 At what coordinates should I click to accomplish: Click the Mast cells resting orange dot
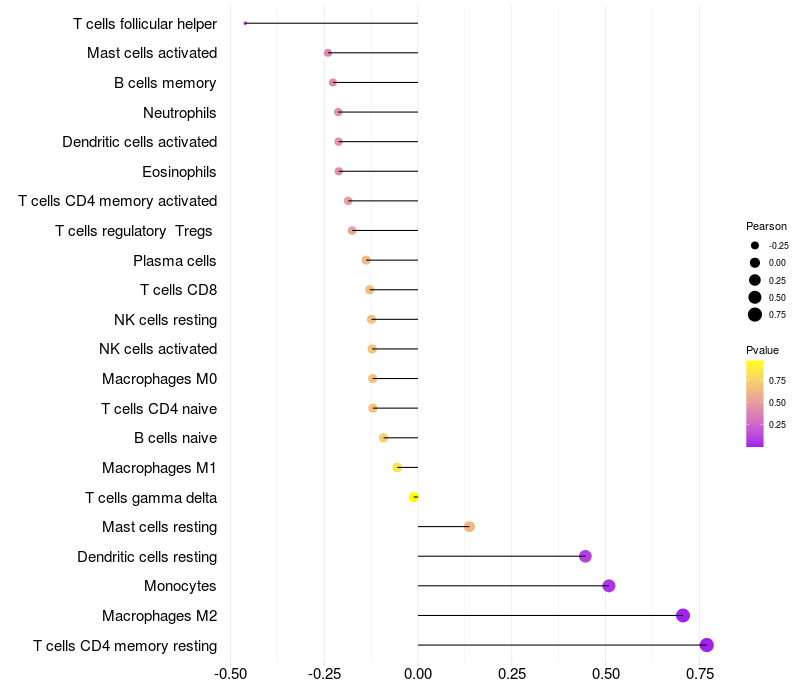(469, 527)
